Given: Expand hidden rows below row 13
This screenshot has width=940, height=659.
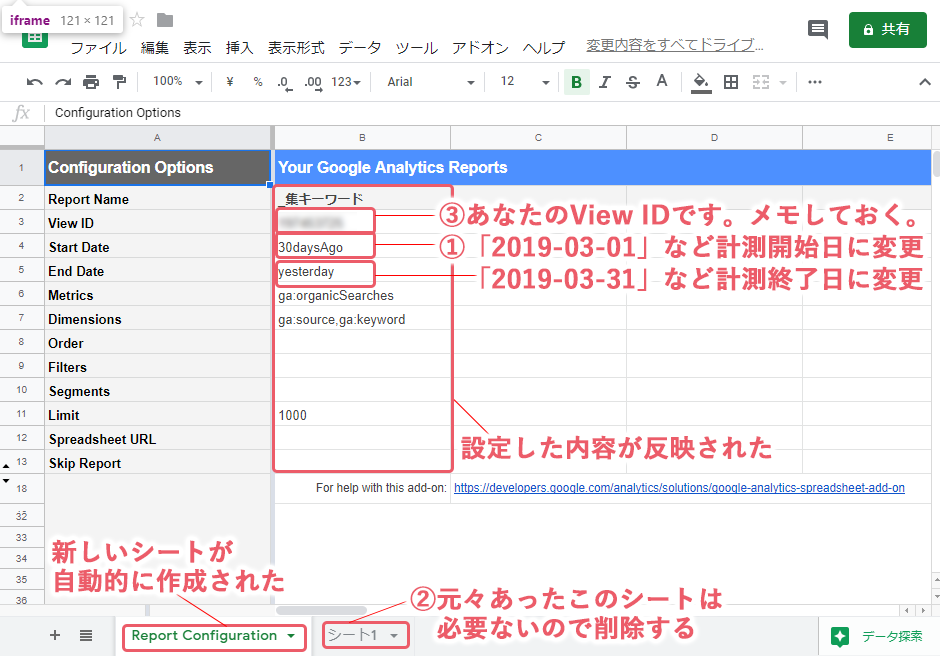Looking at the screenshot, I should pos(6,466).
